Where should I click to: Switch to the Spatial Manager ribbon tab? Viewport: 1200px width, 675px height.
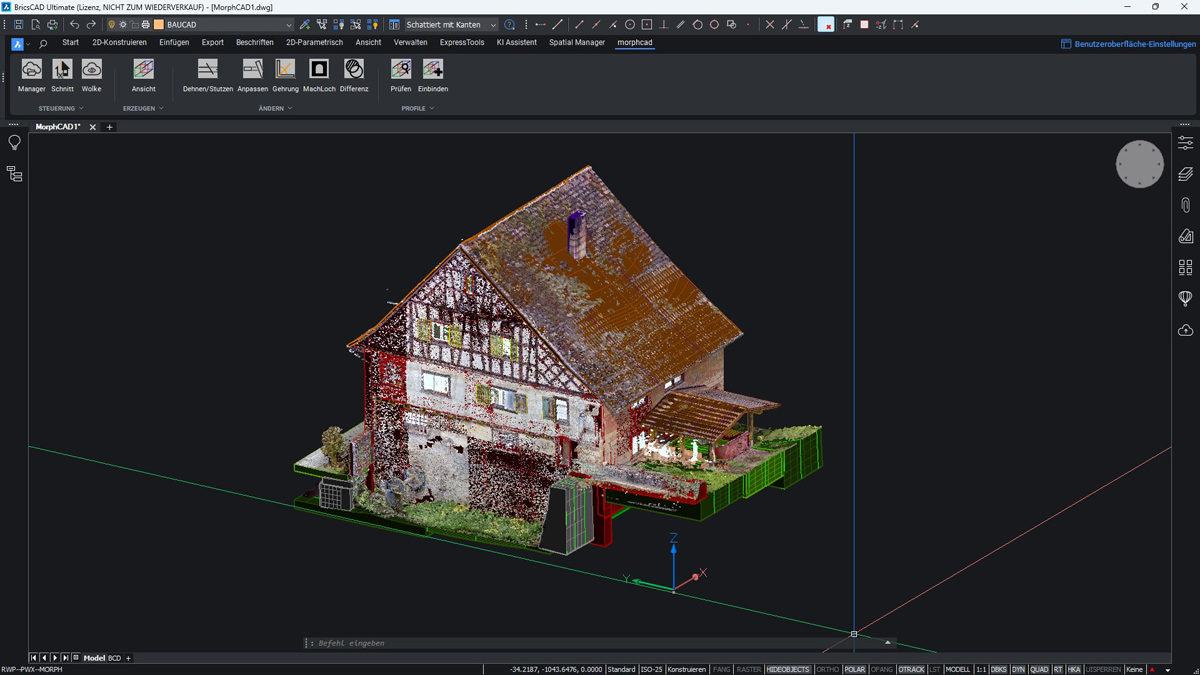tap(577, 43)
